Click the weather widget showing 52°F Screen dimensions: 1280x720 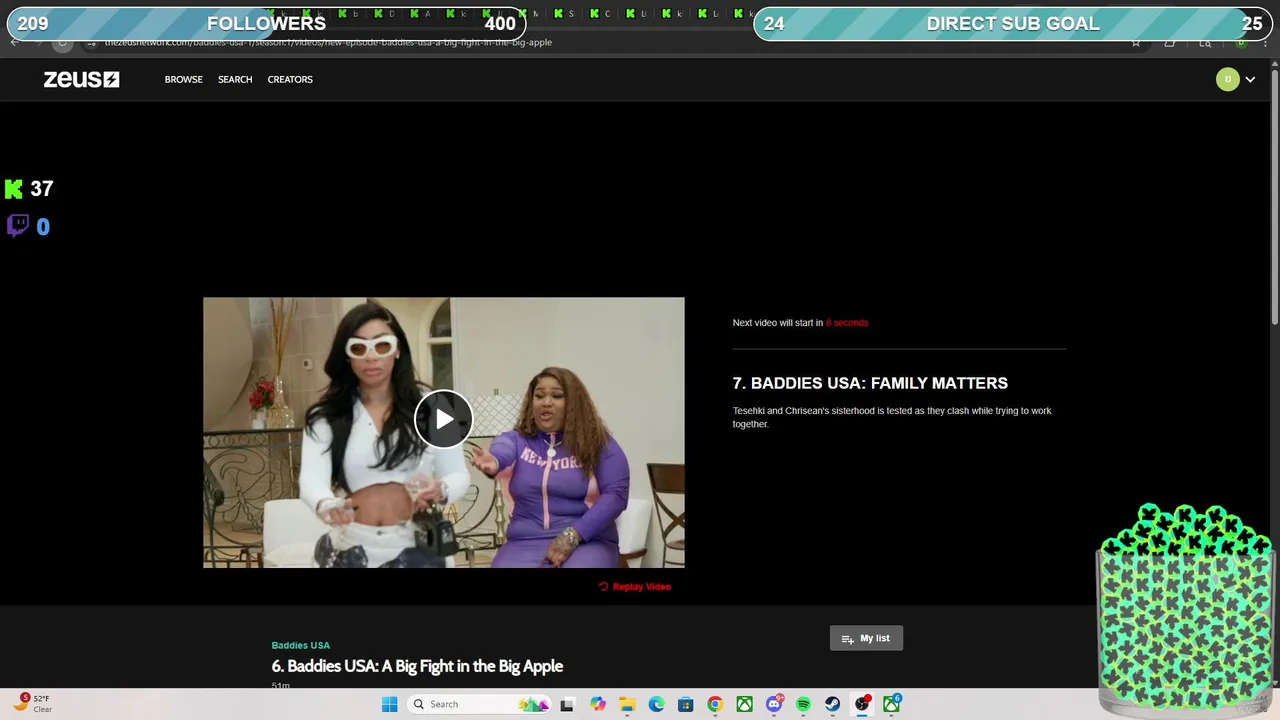pyautogui.click(x=32, y=704)
